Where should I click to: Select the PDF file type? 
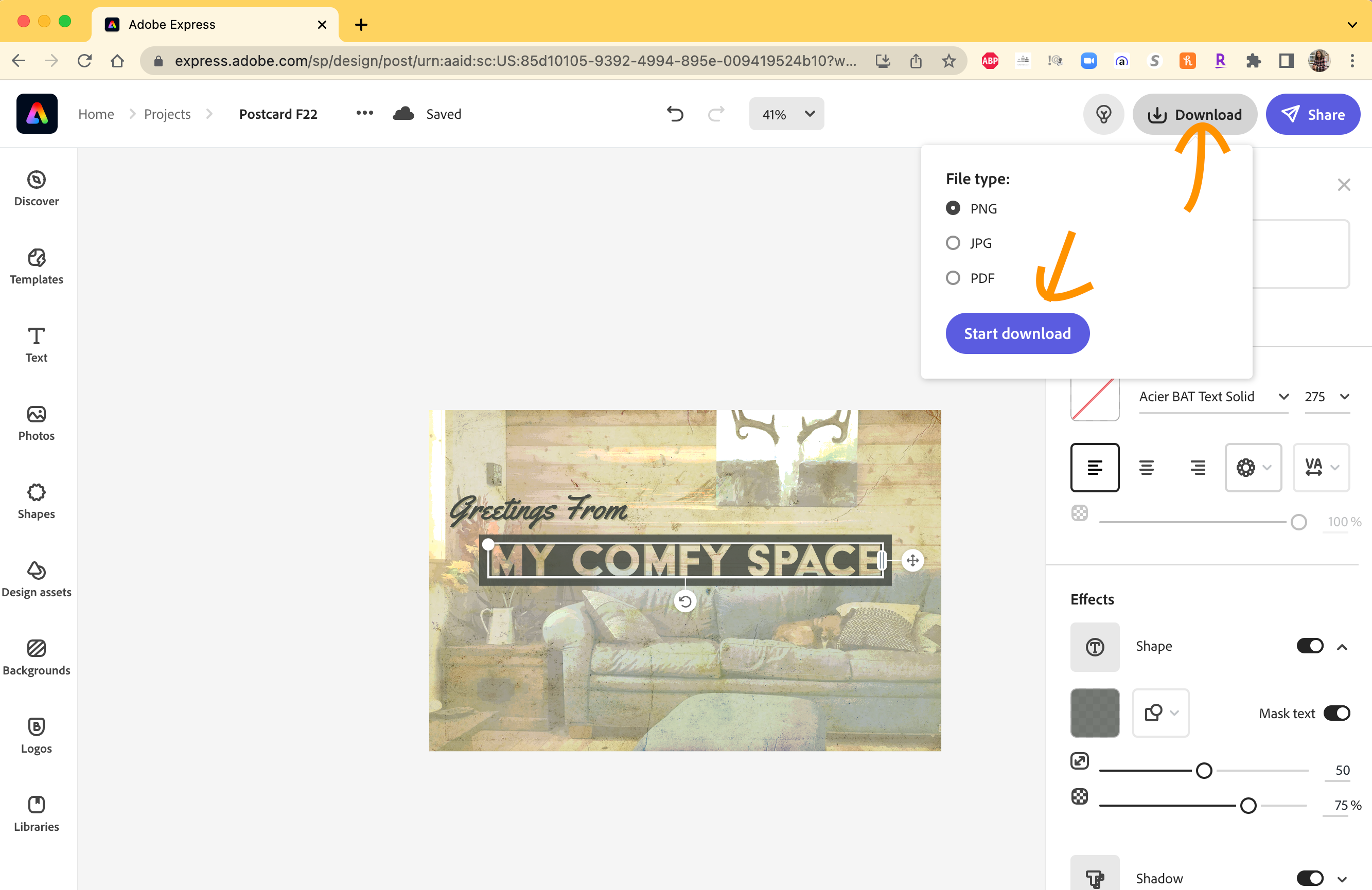point(953,278)
